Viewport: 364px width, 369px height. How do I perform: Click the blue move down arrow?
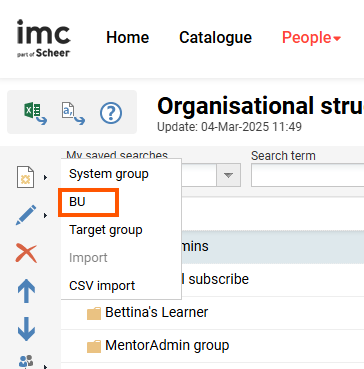tap(26, 329)
